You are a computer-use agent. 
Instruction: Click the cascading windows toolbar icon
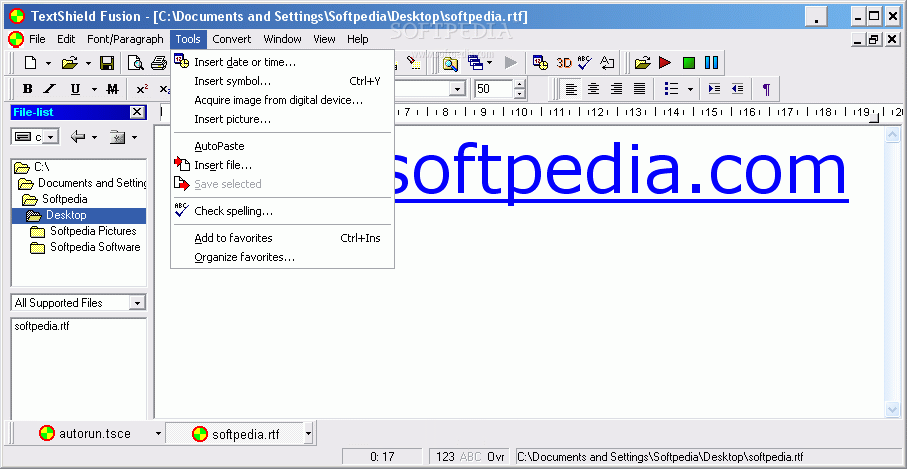(x=474, y=62)
